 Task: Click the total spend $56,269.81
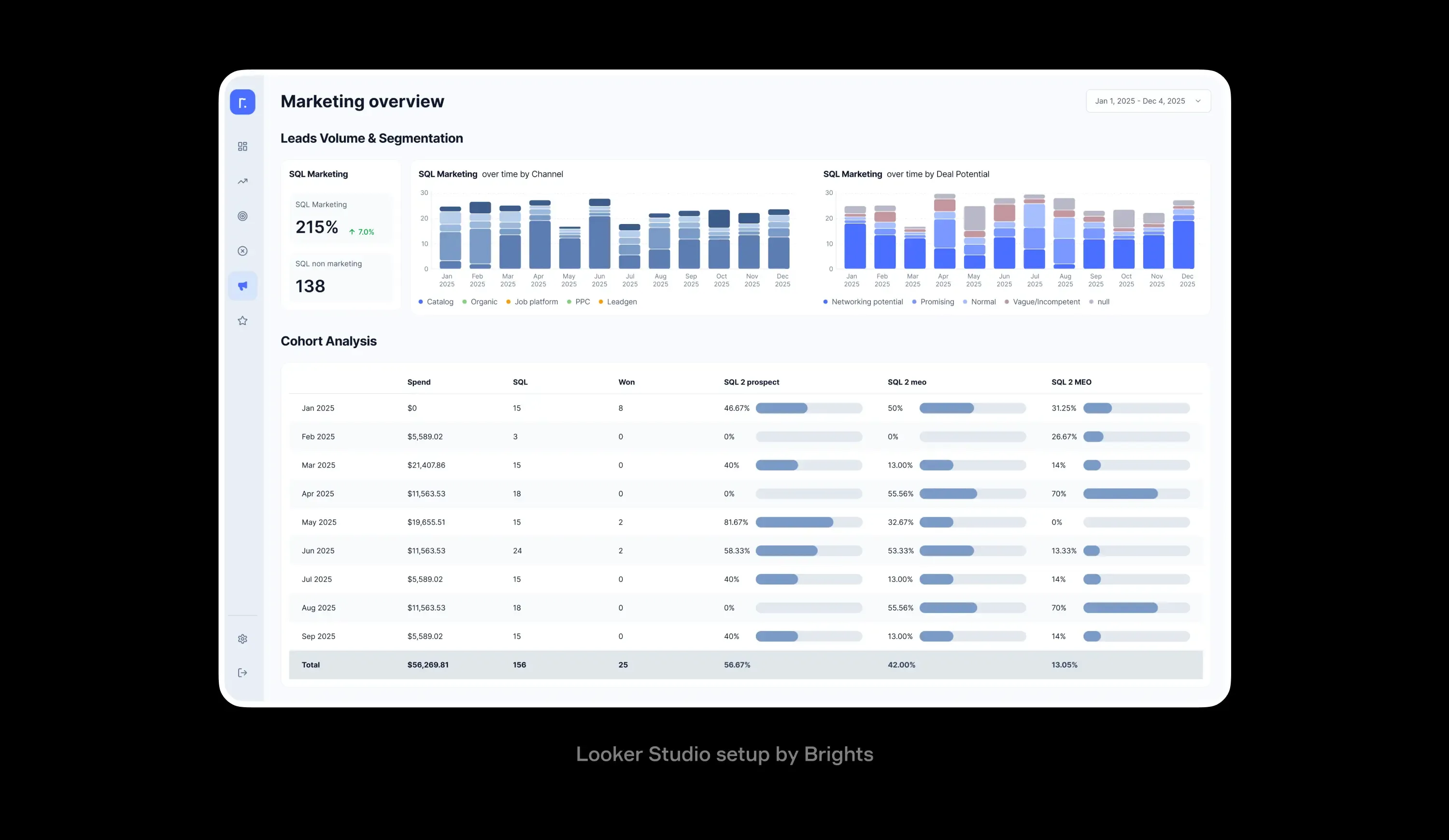[x=428, y=665]
